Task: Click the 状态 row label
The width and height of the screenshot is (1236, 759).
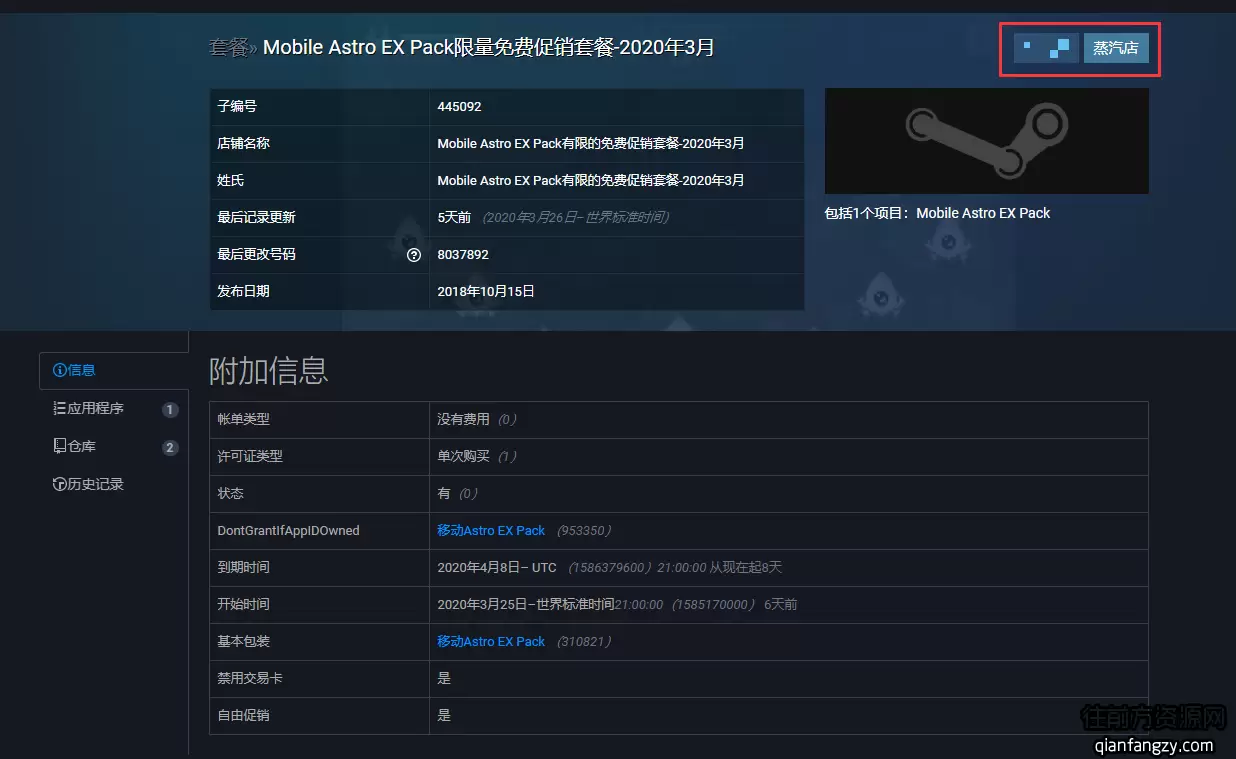Action: point(230,493)
